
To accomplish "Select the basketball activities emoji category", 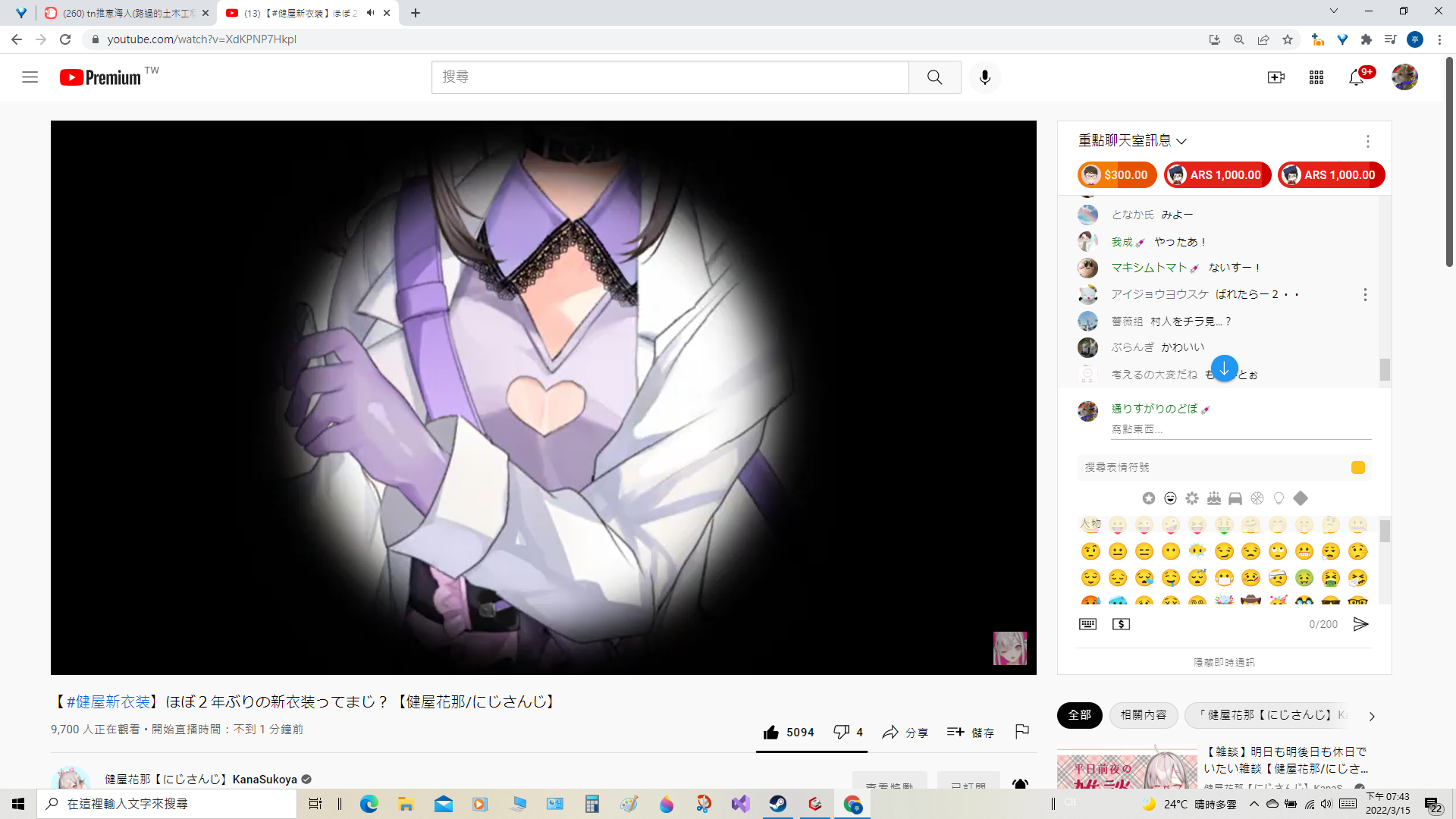I will point(1257,498).
